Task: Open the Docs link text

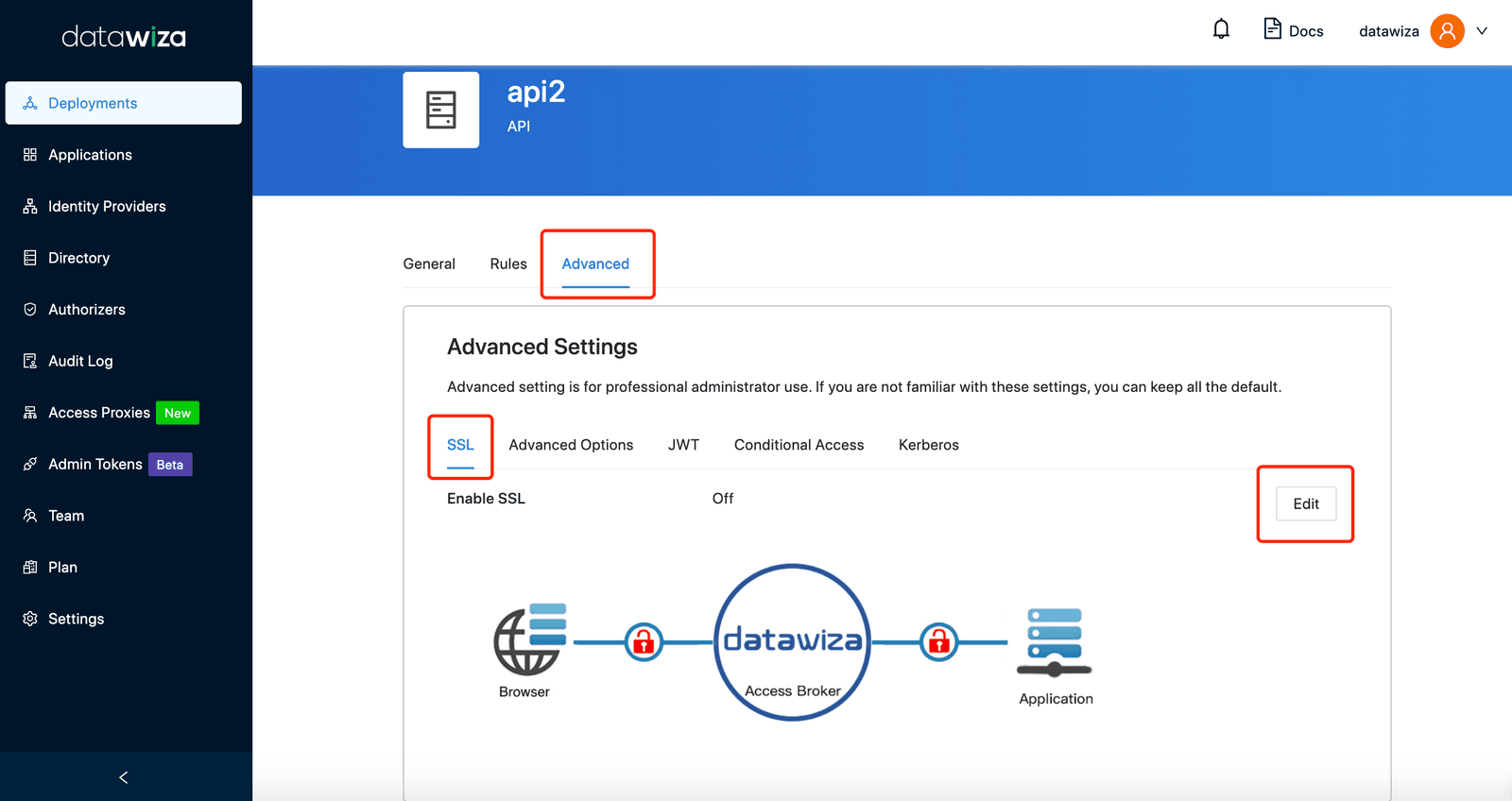Action: [1306, 31]
